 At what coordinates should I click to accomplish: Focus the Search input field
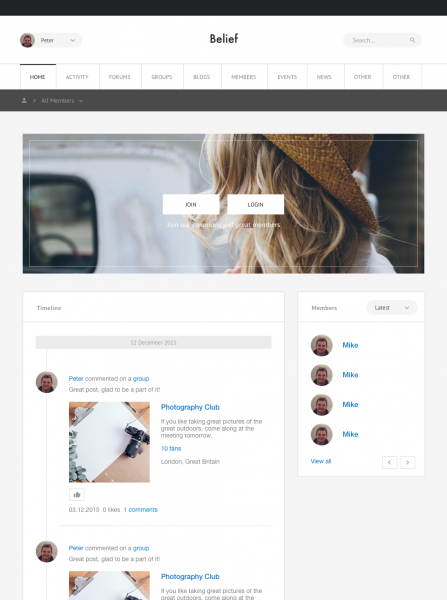pyautogui.click(x=382, y=40)
